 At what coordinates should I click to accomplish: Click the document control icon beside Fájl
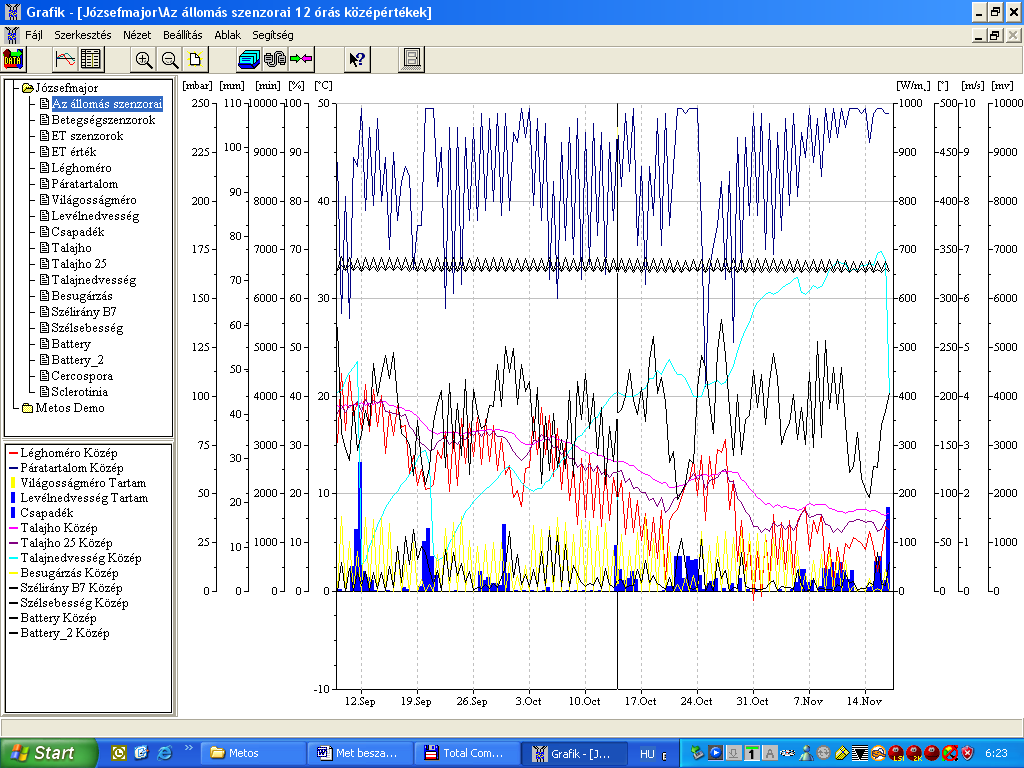pos(12,35)
